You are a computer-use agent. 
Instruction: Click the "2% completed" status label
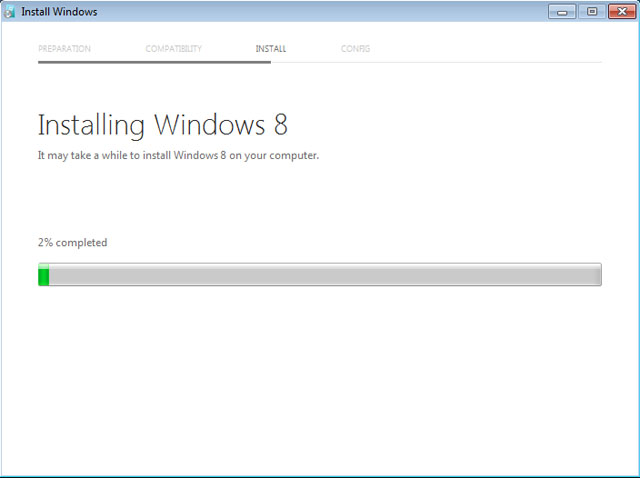coord(72,243)
